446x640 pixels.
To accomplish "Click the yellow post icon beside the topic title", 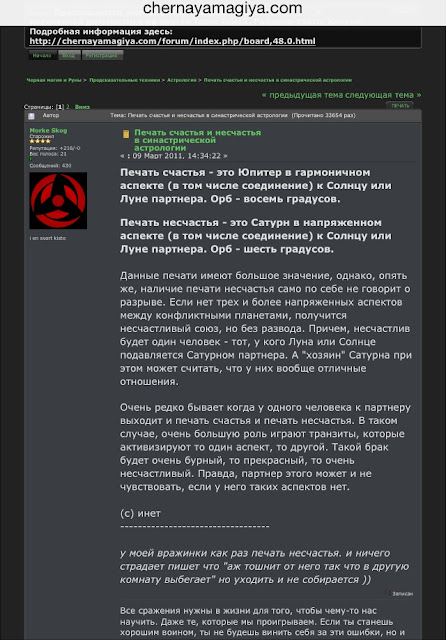I will (x=126, y=134).
